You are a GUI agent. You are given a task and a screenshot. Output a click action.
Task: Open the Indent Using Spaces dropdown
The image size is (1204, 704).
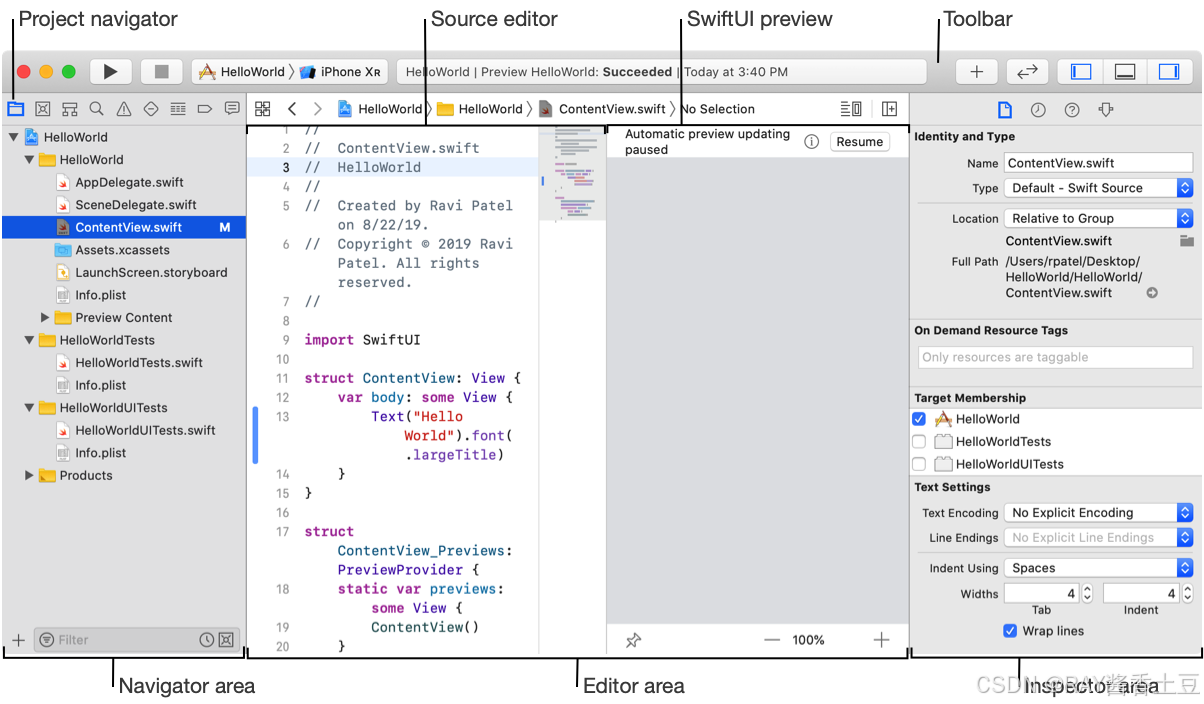click(1098, 568)
